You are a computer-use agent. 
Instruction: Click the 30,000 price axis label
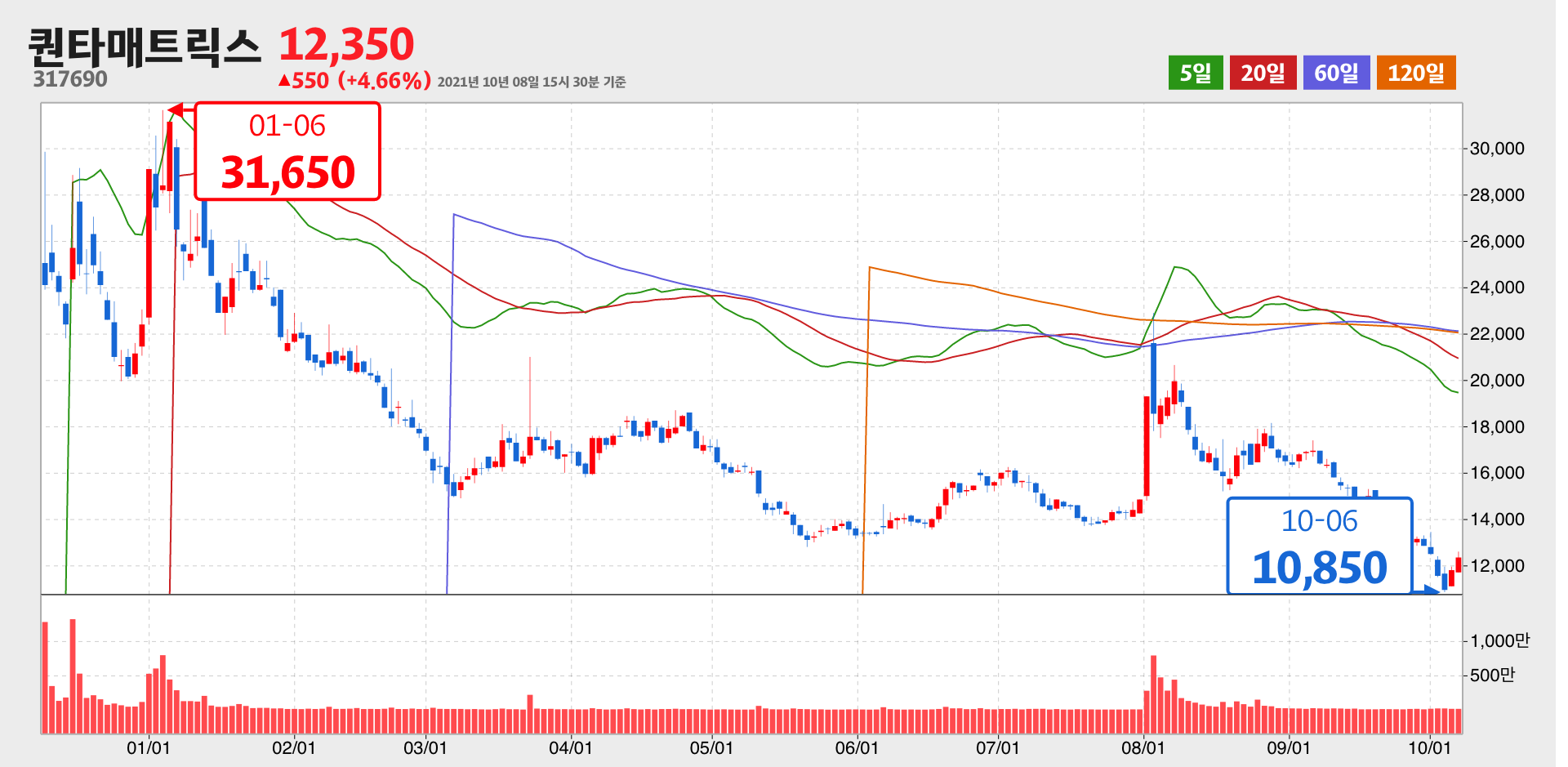coord(1497,149)
